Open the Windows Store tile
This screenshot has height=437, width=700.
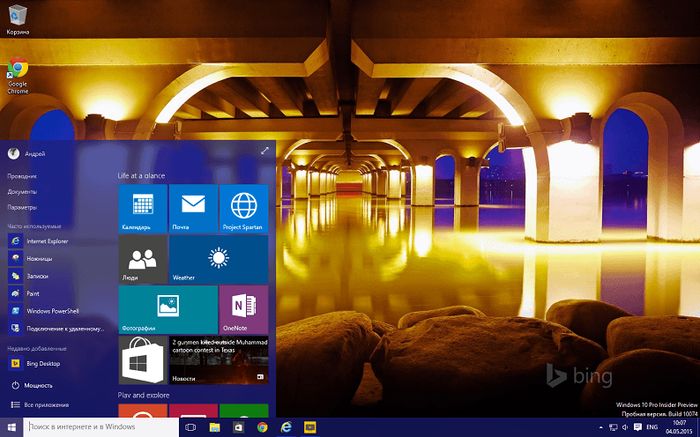point(142,360)
